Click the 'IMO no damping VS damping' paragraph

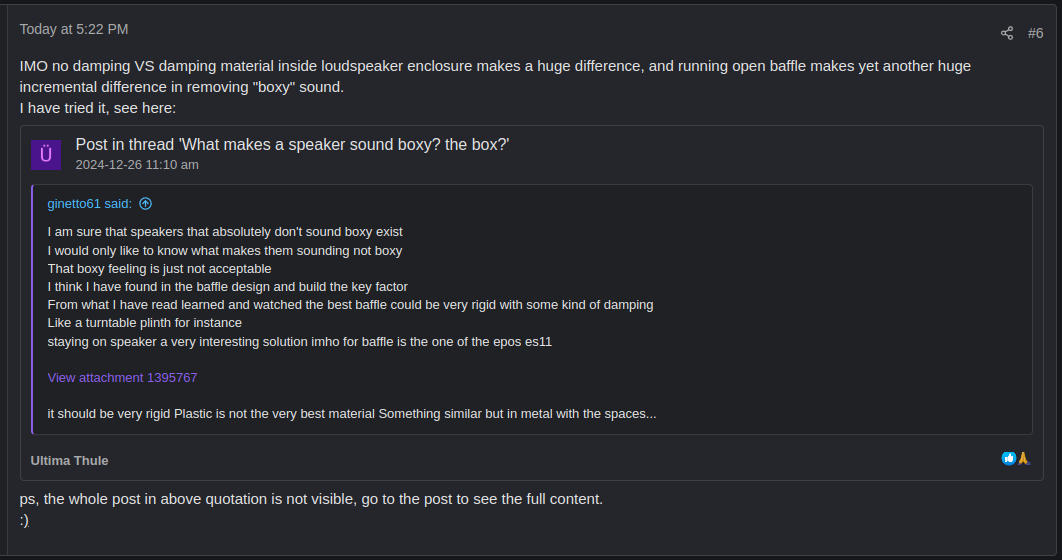(495, 77)
